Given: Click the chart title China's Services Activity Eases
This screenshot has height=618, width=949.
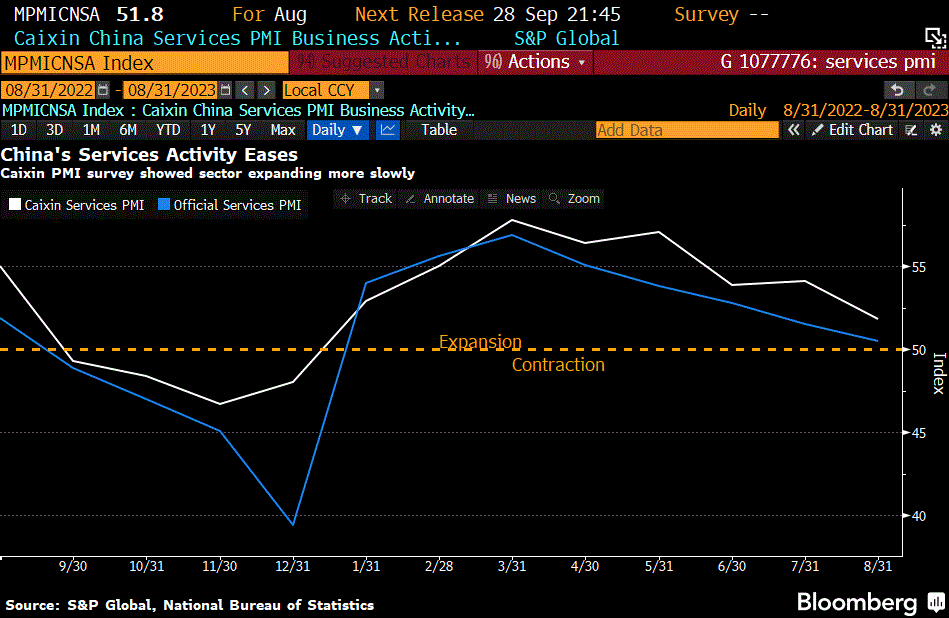Looking at the screenshot, I should 149,154.
